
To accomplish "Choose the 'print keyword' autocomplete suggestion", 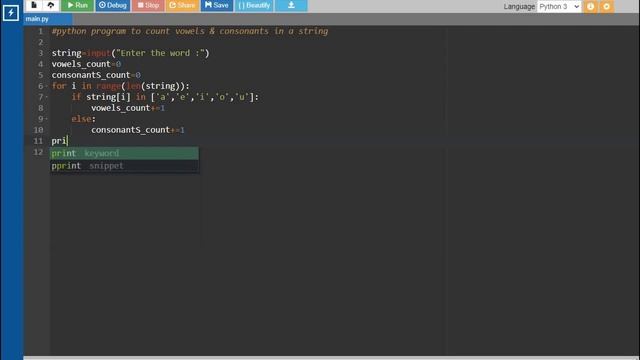I will [124, 153].
